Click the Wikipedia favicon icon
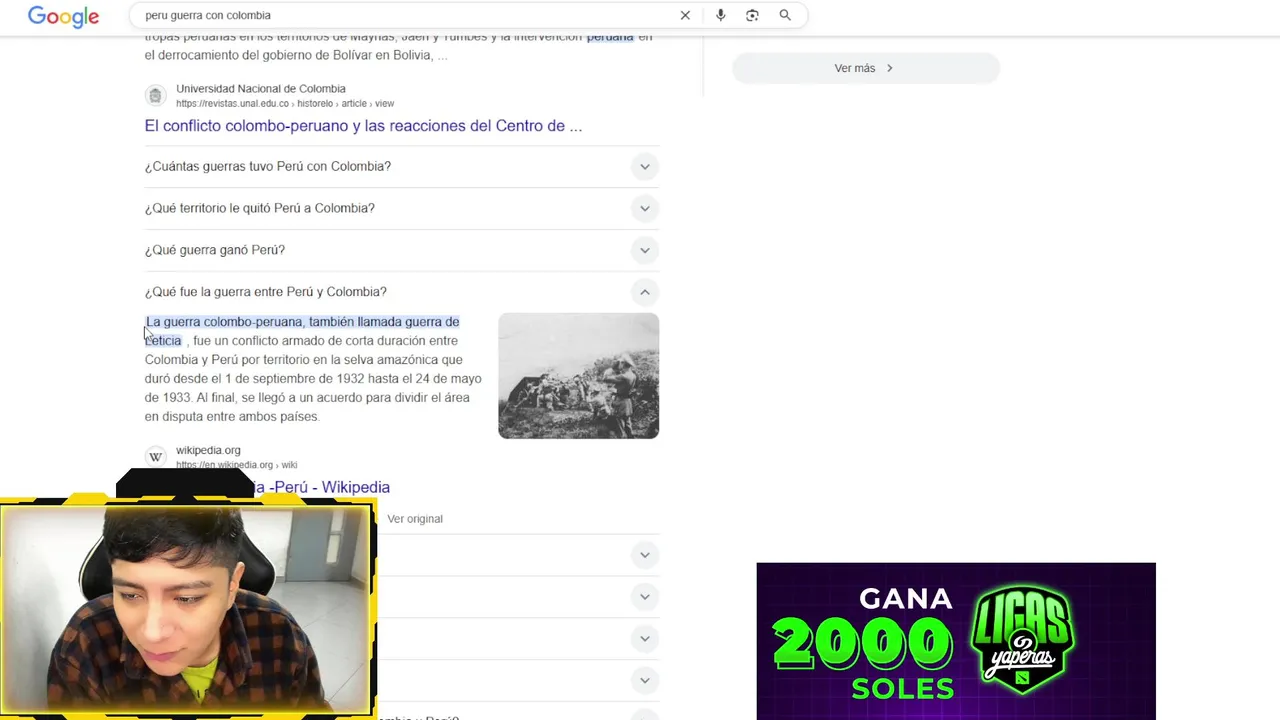1280x720 pixels. 155,457
